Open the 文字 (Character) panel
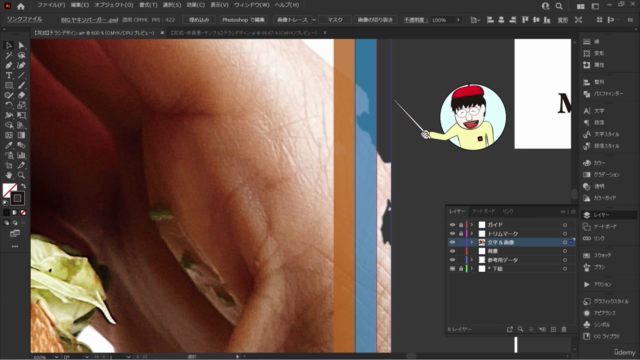This screenshot has width=640, height=360. click(x=593, y=111)
